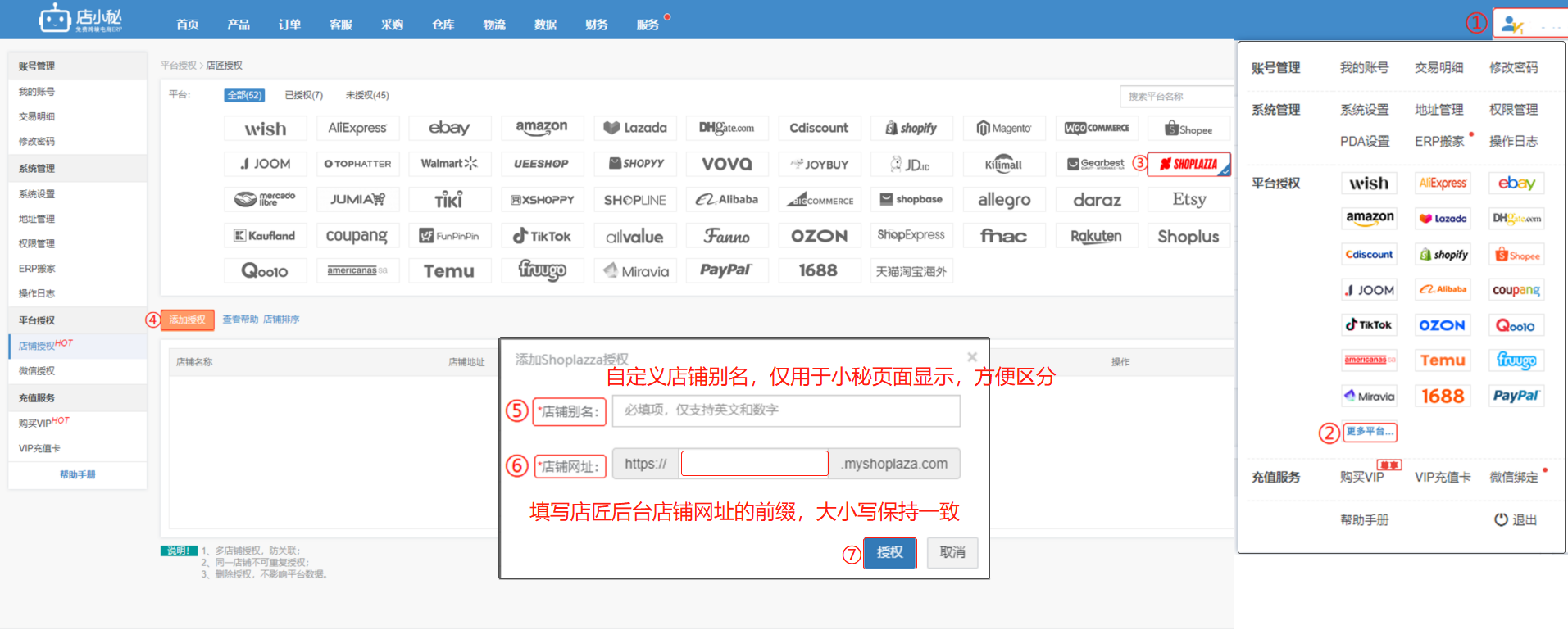1568x630 pixels.
Task: Pick the Walmart platform tile
Action: coord(449,164)
